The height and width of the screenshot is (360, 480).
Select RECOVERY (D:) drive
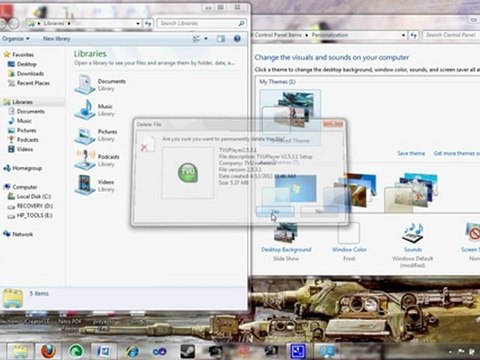pos(35,206)
